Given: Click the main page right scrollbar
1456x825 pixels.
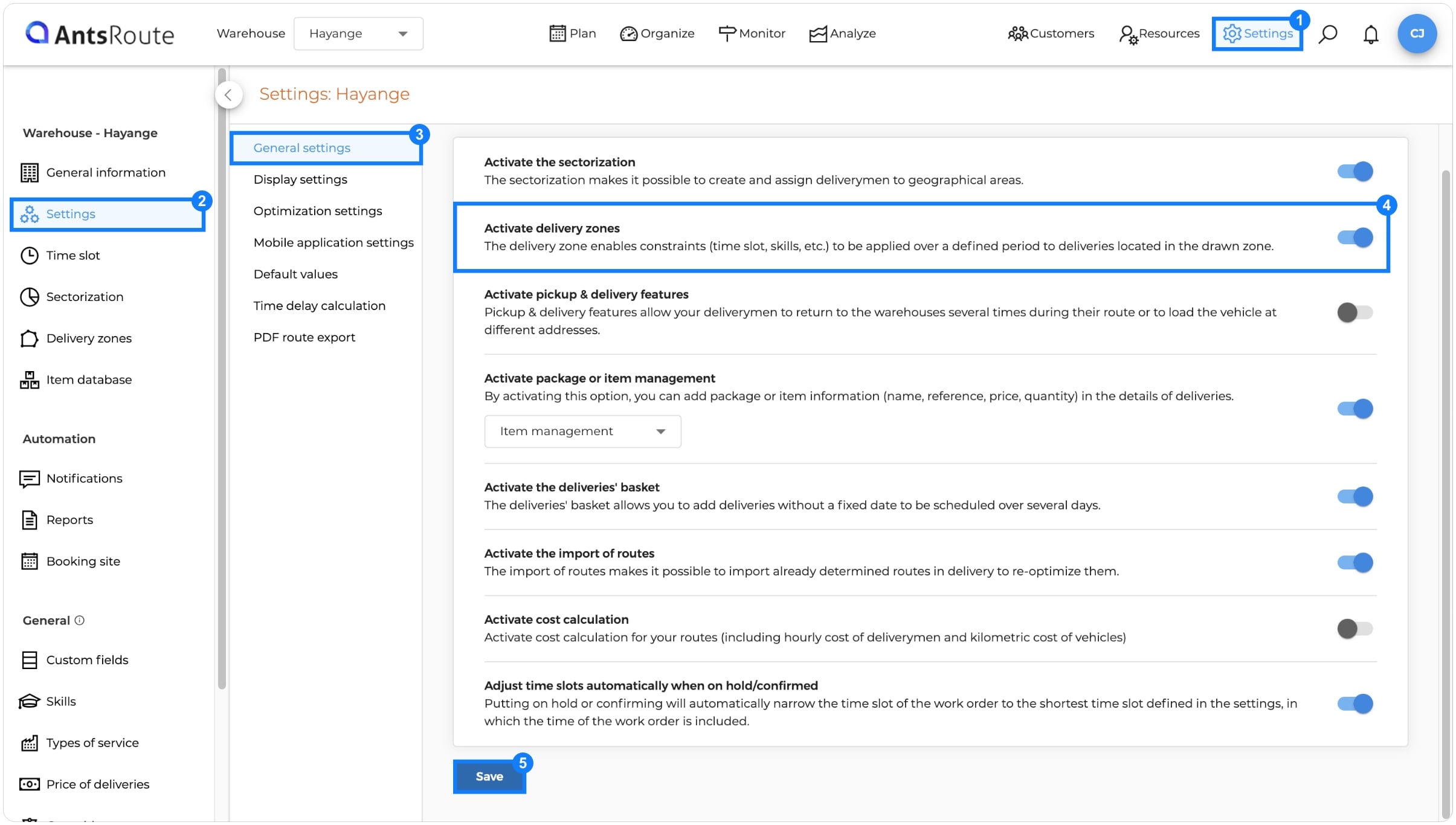Looking at the screenshot, I should 1446,494.
